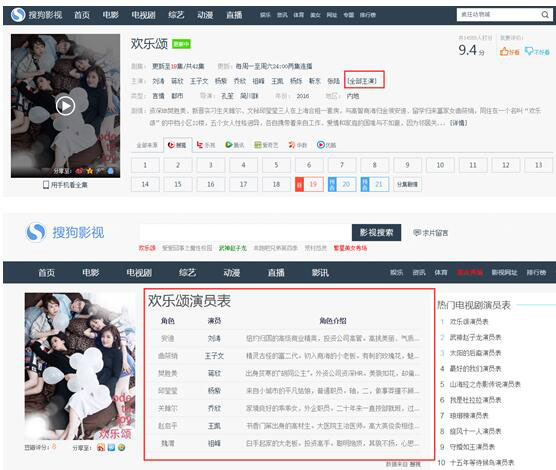Screen dimensions: 556x470
Task: Switch to the 搜狐 source tab
Action: 177,145
